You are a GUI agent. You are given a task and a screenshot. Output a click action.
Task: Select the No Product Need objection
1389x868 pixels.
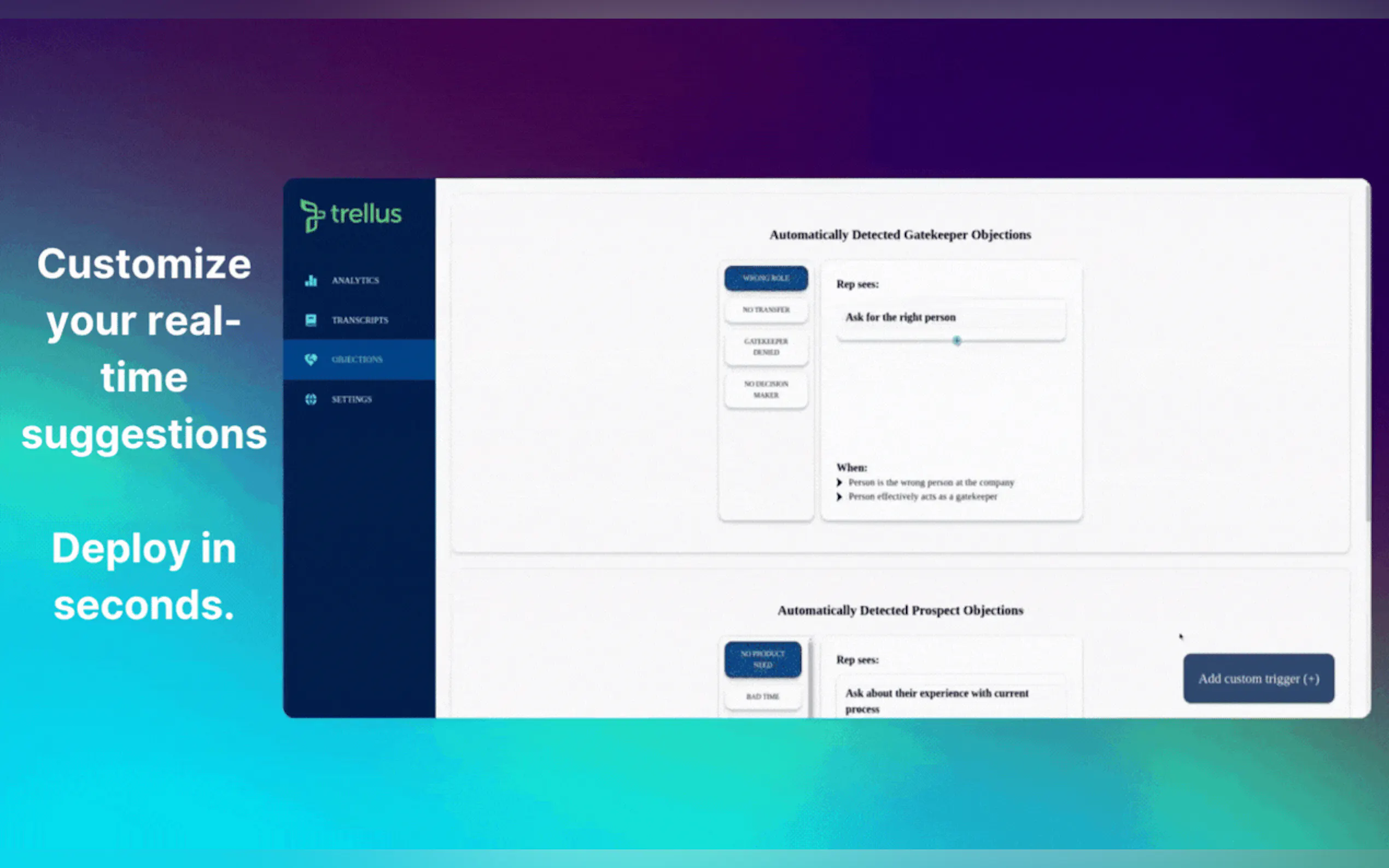pyautogui.click(x=762, y=659)
